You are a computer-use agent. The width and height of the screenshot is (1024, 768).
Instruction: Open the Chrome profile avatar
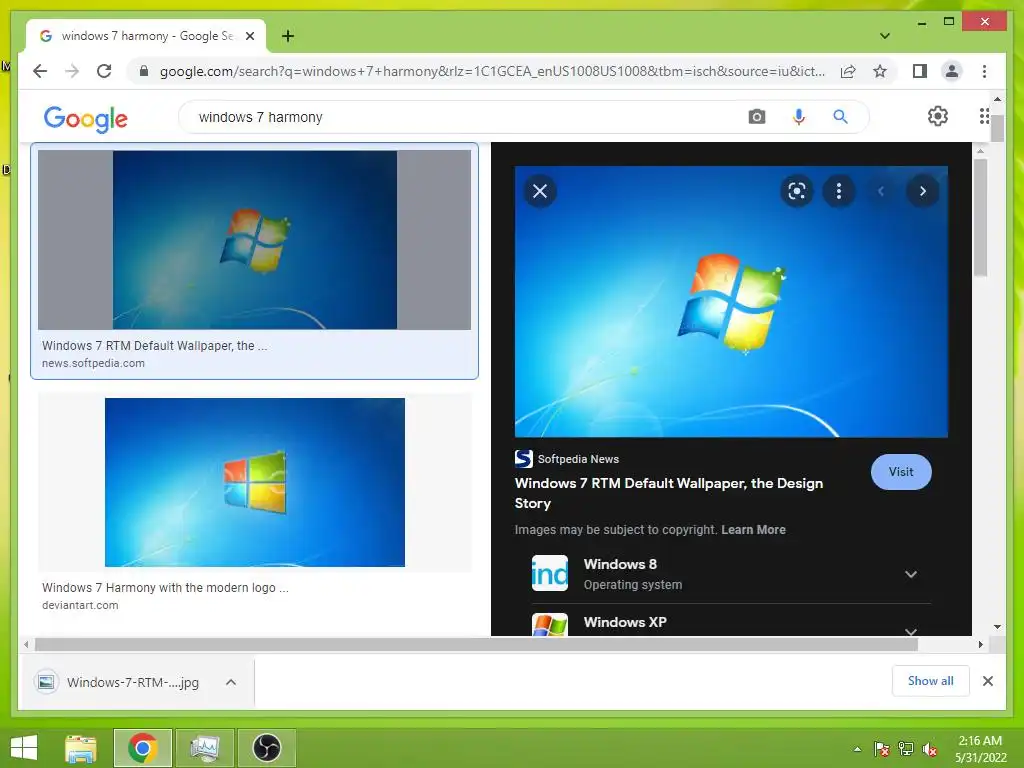952,71
